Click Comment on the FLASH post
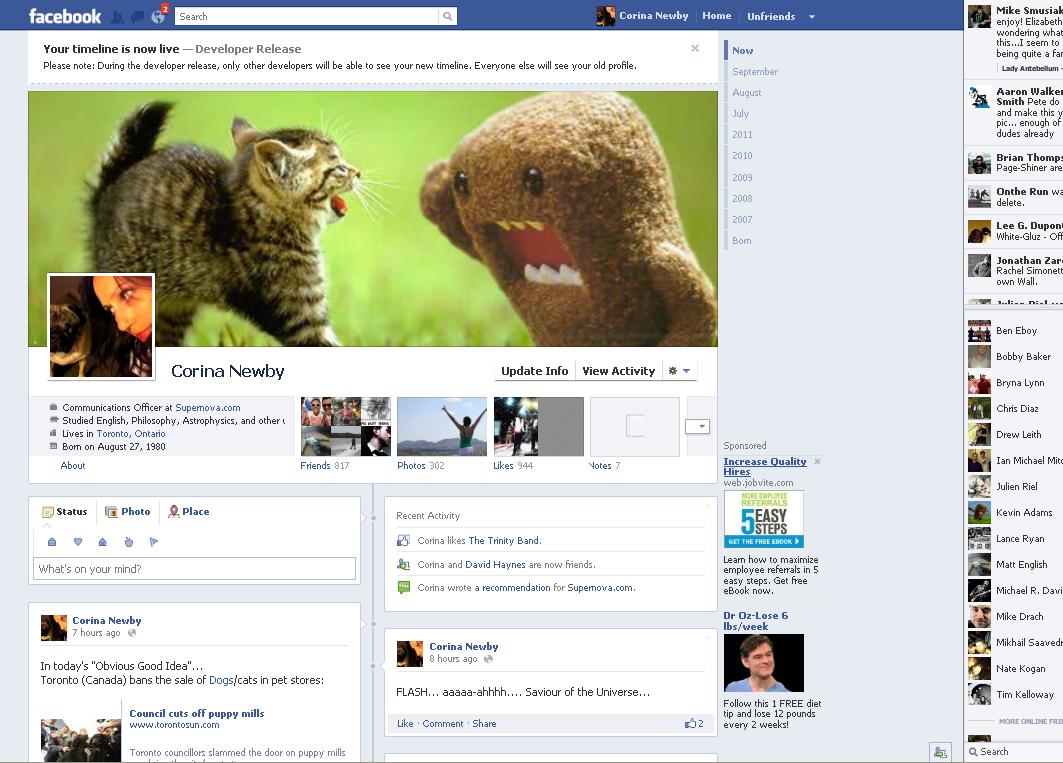 click(x=443, y=724)
